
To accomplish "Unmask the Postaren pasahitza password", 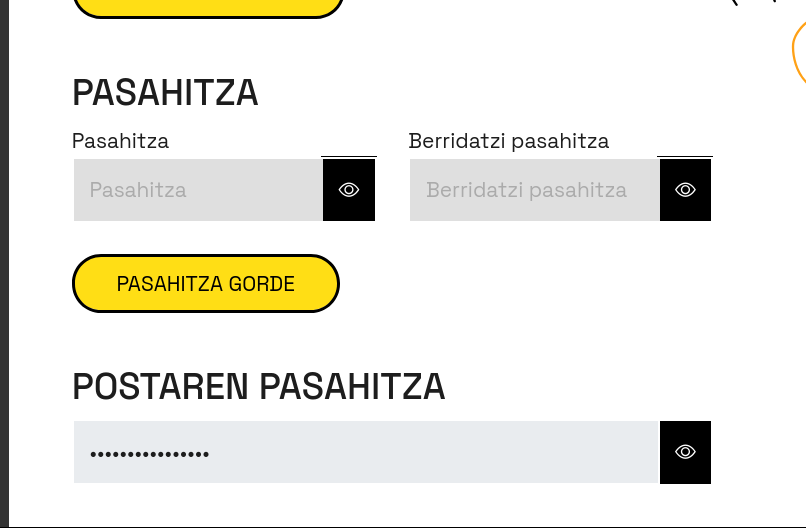I will point(685,452).
